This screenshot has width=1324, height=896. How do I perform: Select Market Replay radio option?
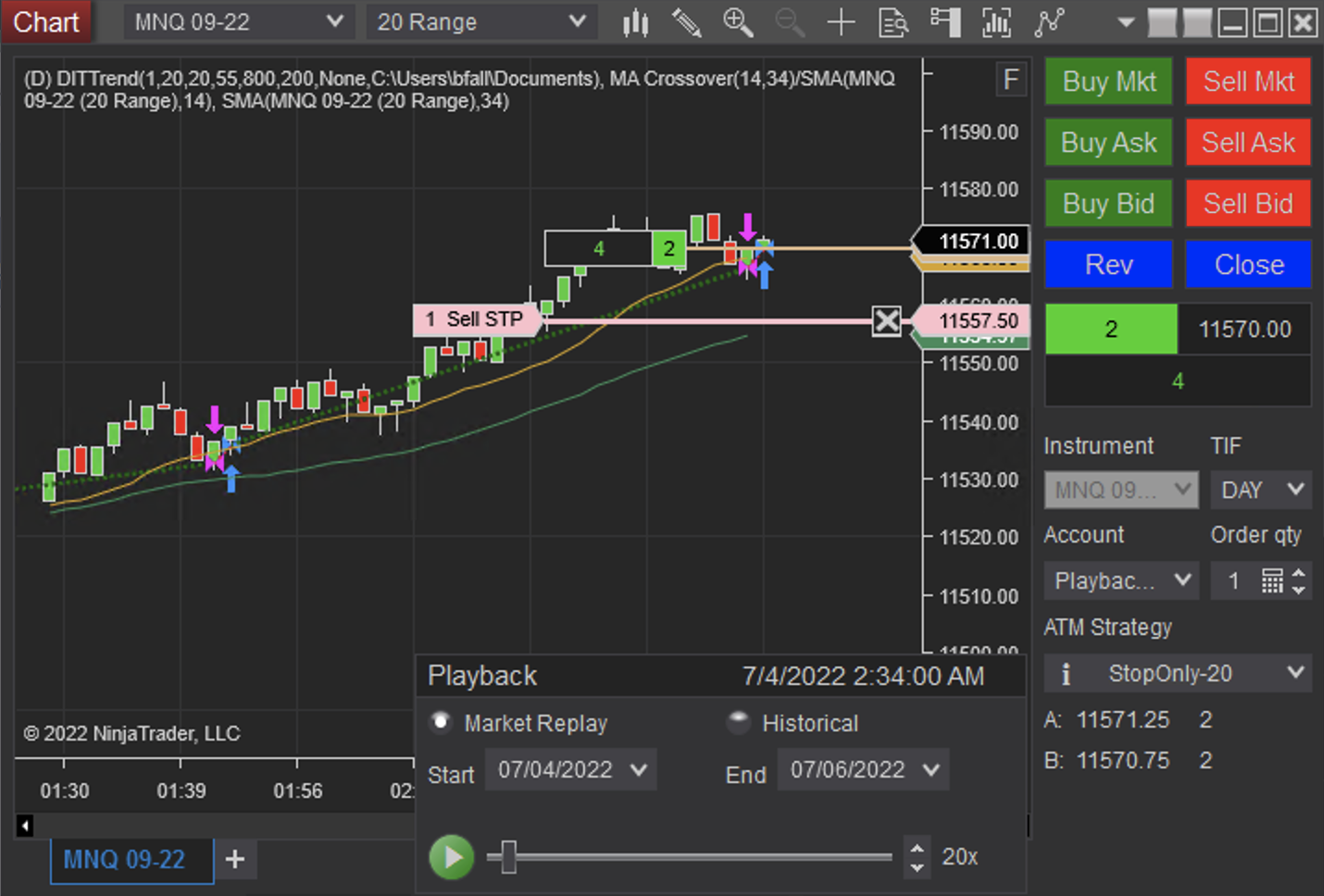(x=441, y=721)
